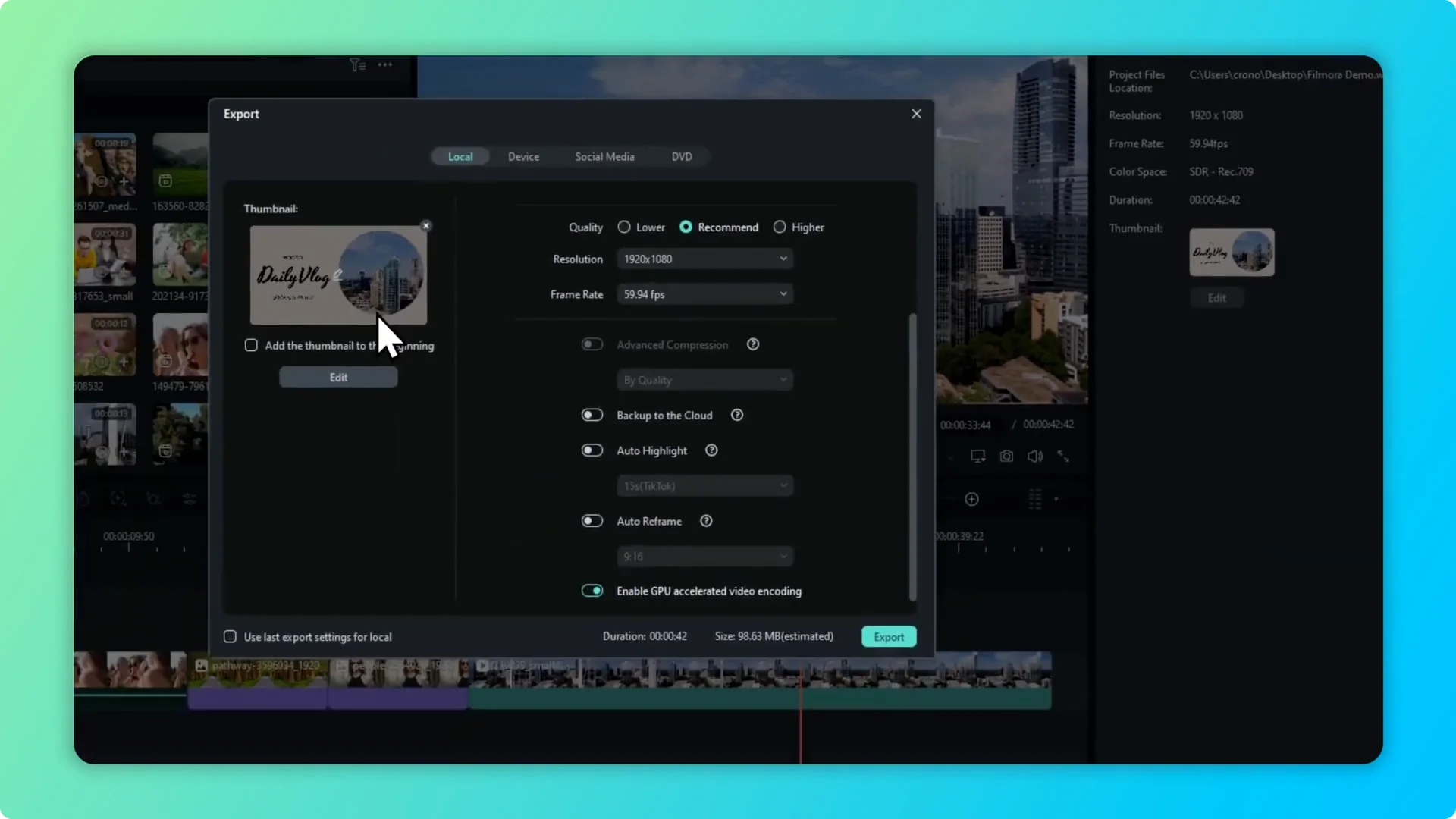Click the zoom-in plus circle on timeline toolbar
The height and width of the screenshot is (819, 1456).
pyautogui.click(x=971, y=499)
